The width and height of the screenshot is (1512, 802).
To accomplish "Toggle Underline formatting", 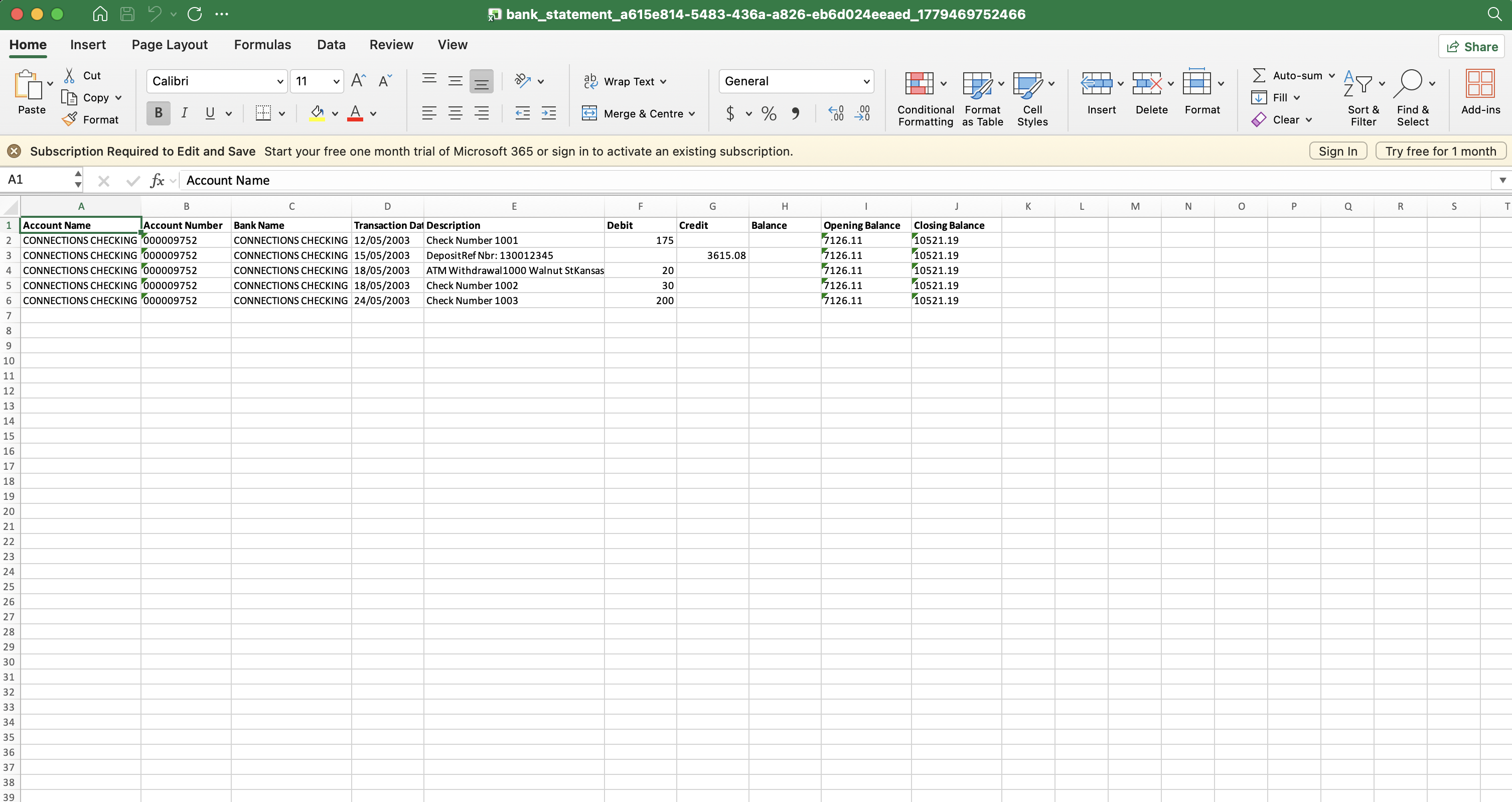I will pos(210,113).
